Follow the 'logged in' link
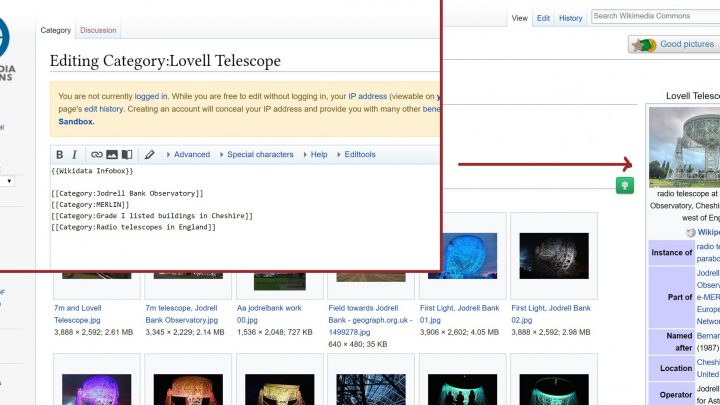Image resolution: width=720 pixels, height=405 pixels. pos(151,96)
